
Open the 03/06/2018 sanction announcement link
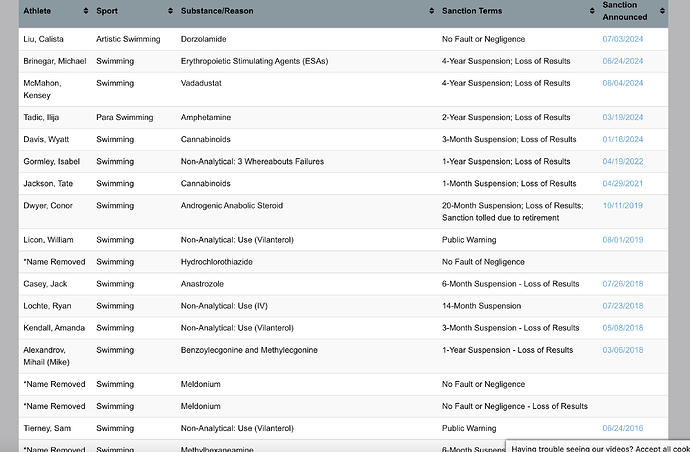pyautogui.click(x=623, y=350)
